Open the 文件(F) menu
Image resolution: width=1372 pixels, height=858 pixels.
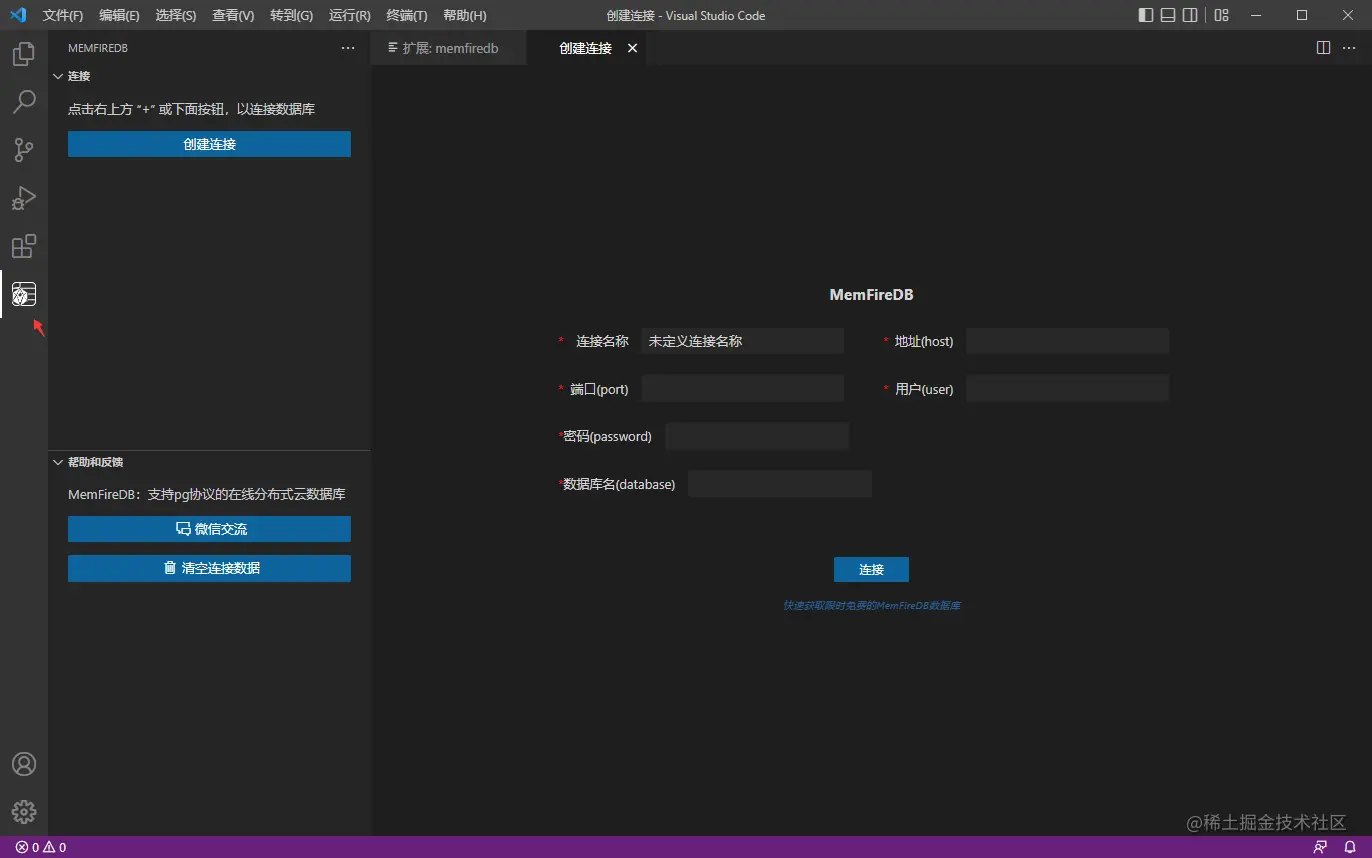[x=63, y=16]
